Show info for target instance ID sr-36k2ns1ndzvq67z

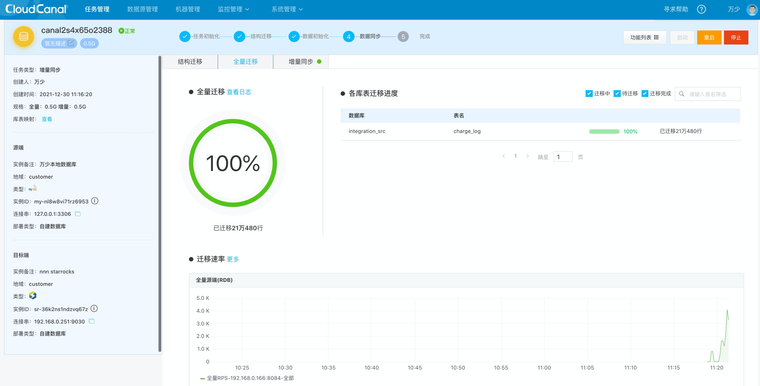pyautogui.click(x=94, y=308)
